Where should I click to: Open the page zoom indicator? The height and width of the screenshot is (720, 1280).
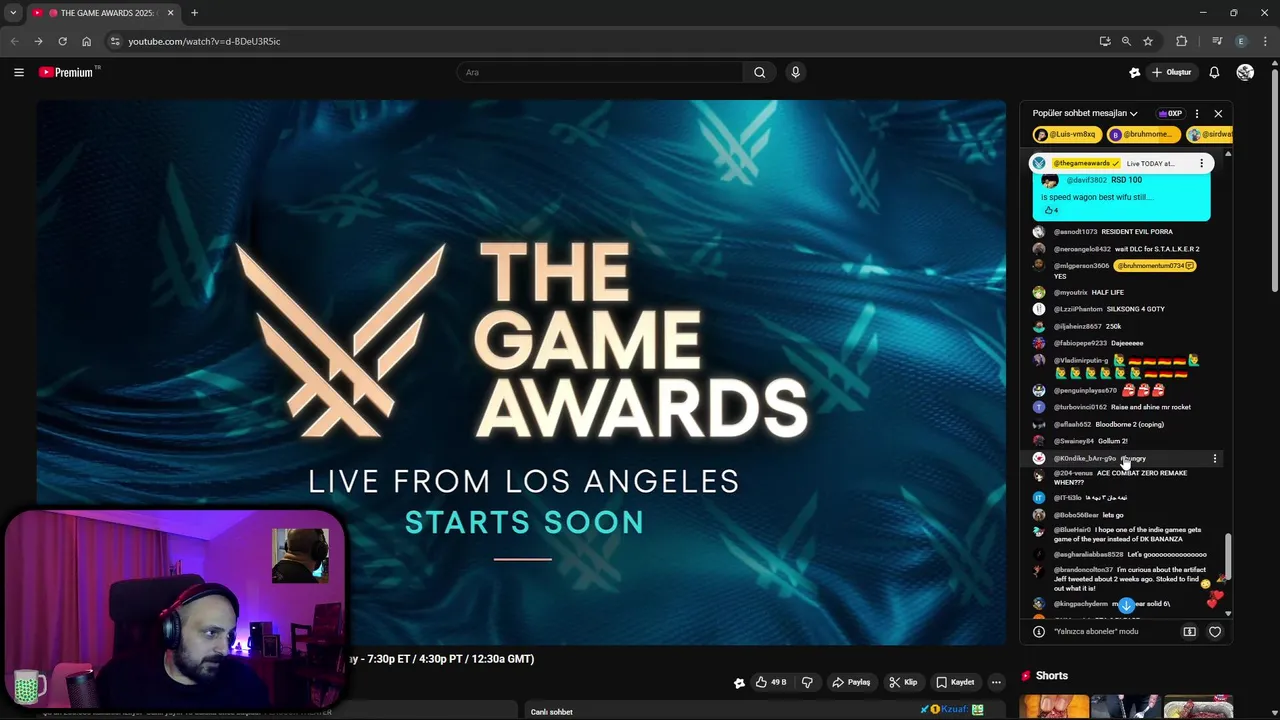click(1126, 41)
